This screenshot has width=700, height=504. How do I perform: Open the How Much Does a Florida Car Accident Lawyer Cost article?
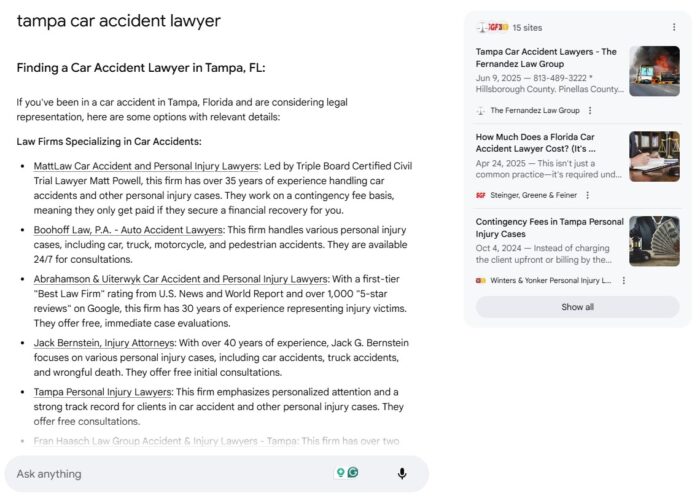point(549,142)
